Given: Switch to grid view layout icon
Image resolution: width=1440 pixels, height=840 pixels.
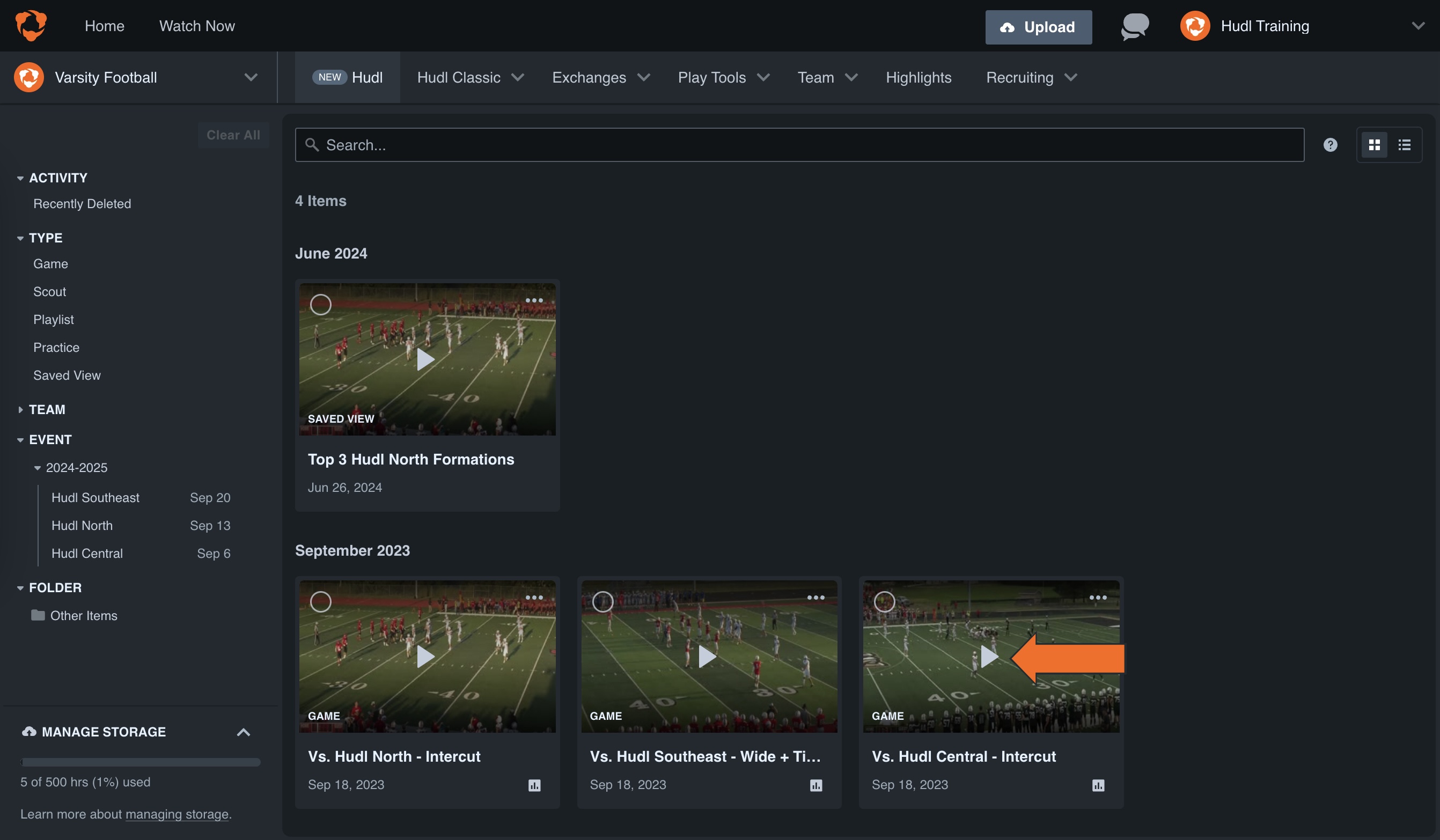Looking at the screenshot, I should (1375, 145).
